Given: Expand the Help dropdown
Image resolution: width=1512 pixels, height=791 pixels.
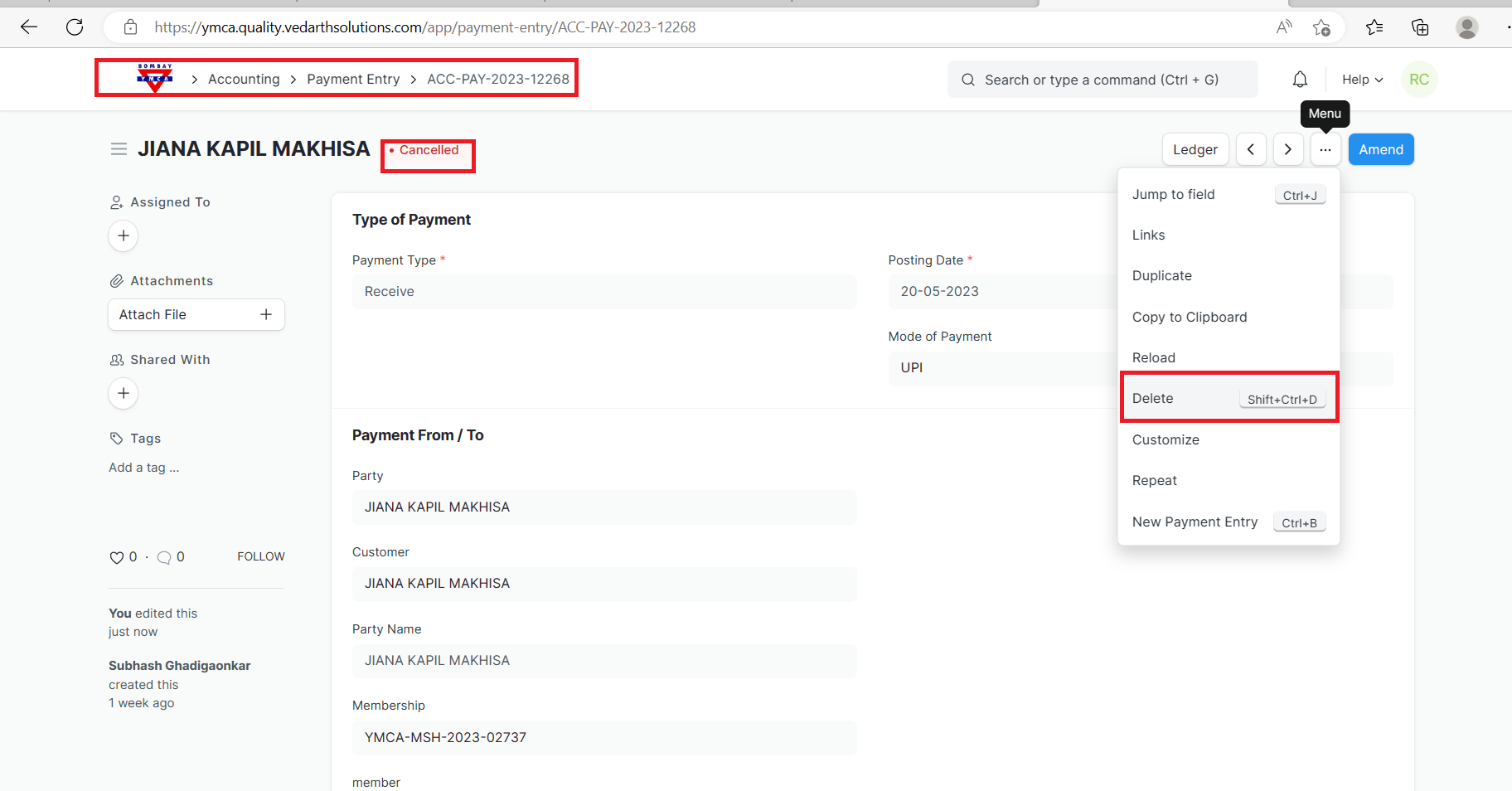Looking at the screenshot, I should pos(1362,80).
